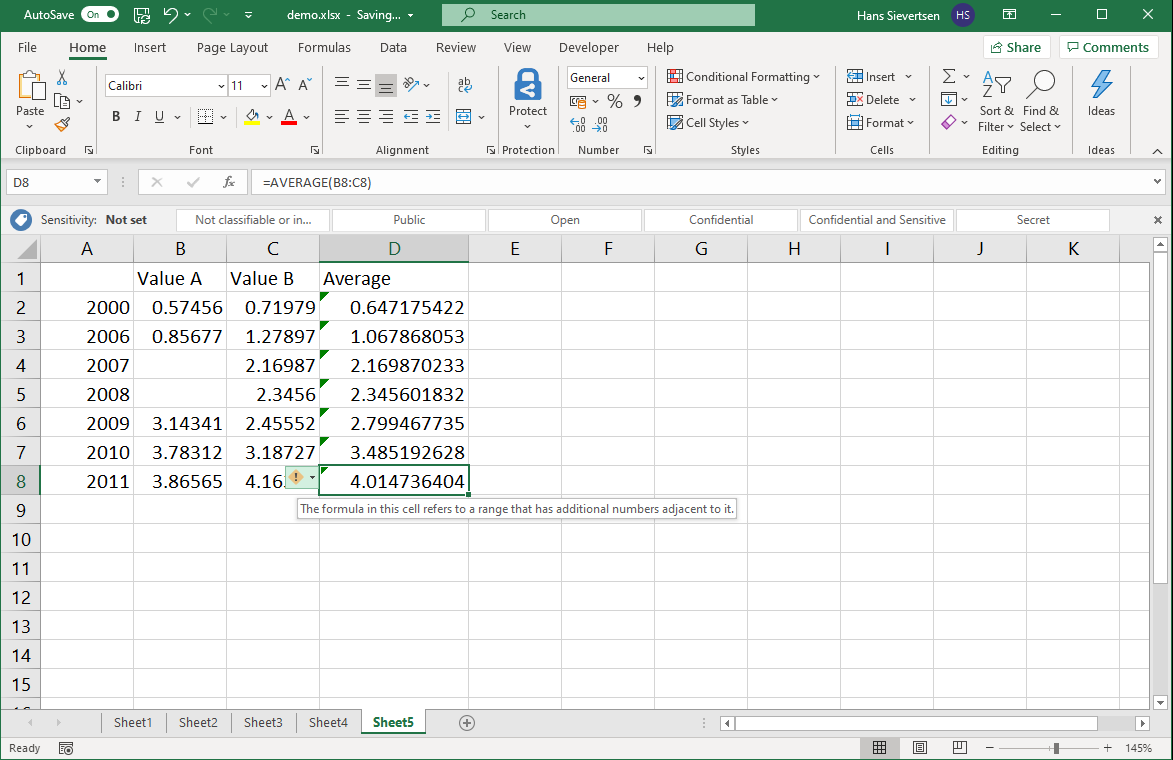The image size is (1173, 760).
Task: Click the error warning icon beside D8
Action: tap(296, 478)
